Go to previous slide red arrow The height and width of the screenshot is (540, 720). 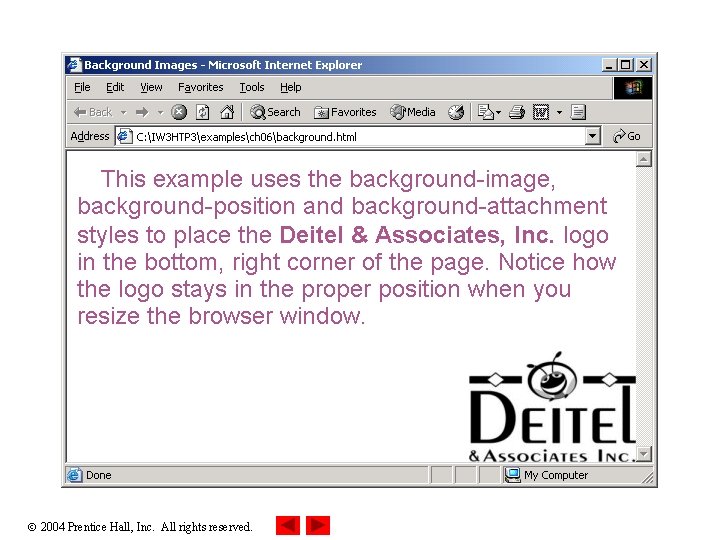pyautogui.click(x=288, y=525)
